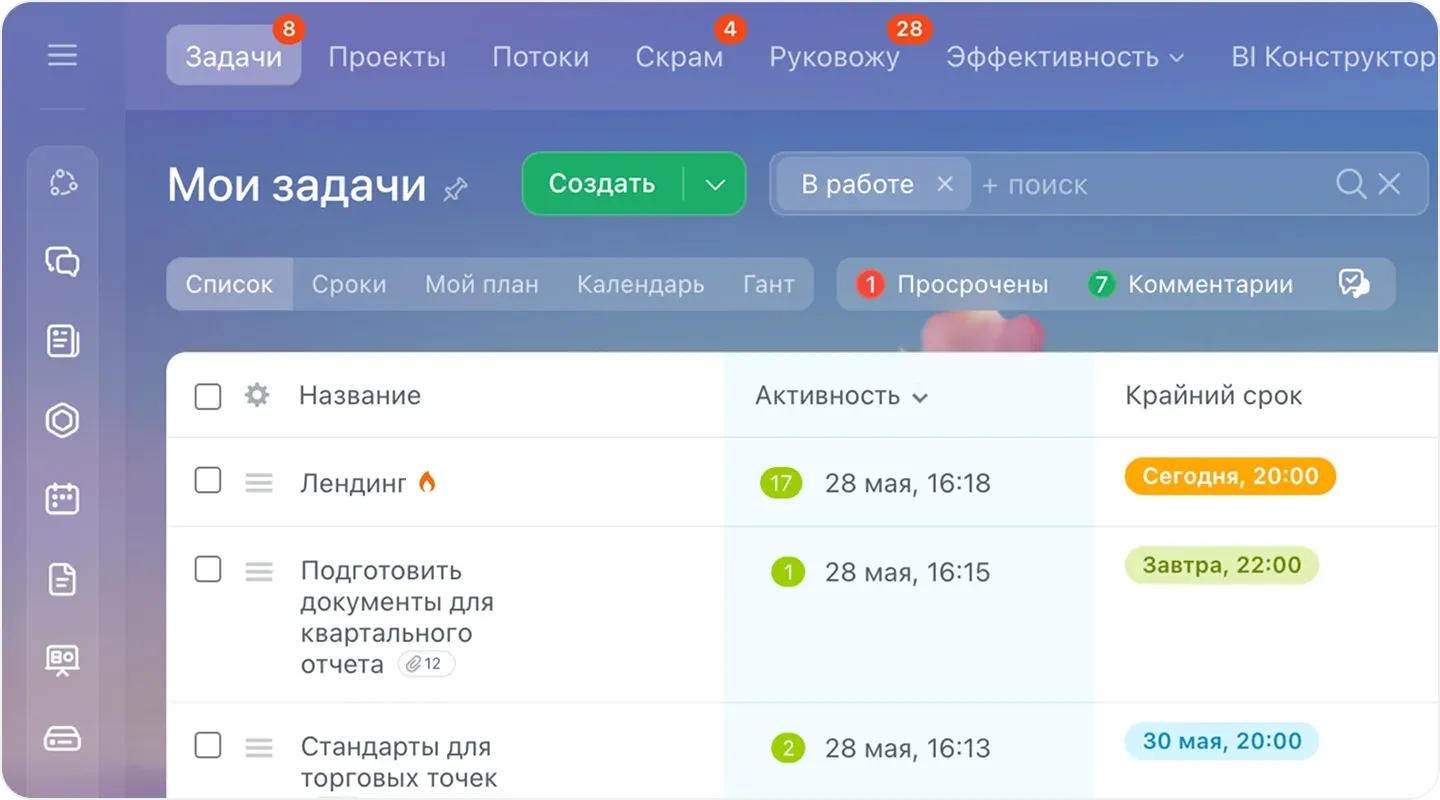The width and height of the screenshot is (1440, 800).
Task: Open the Активность sorting dropdown
Action: coord(921,397)
